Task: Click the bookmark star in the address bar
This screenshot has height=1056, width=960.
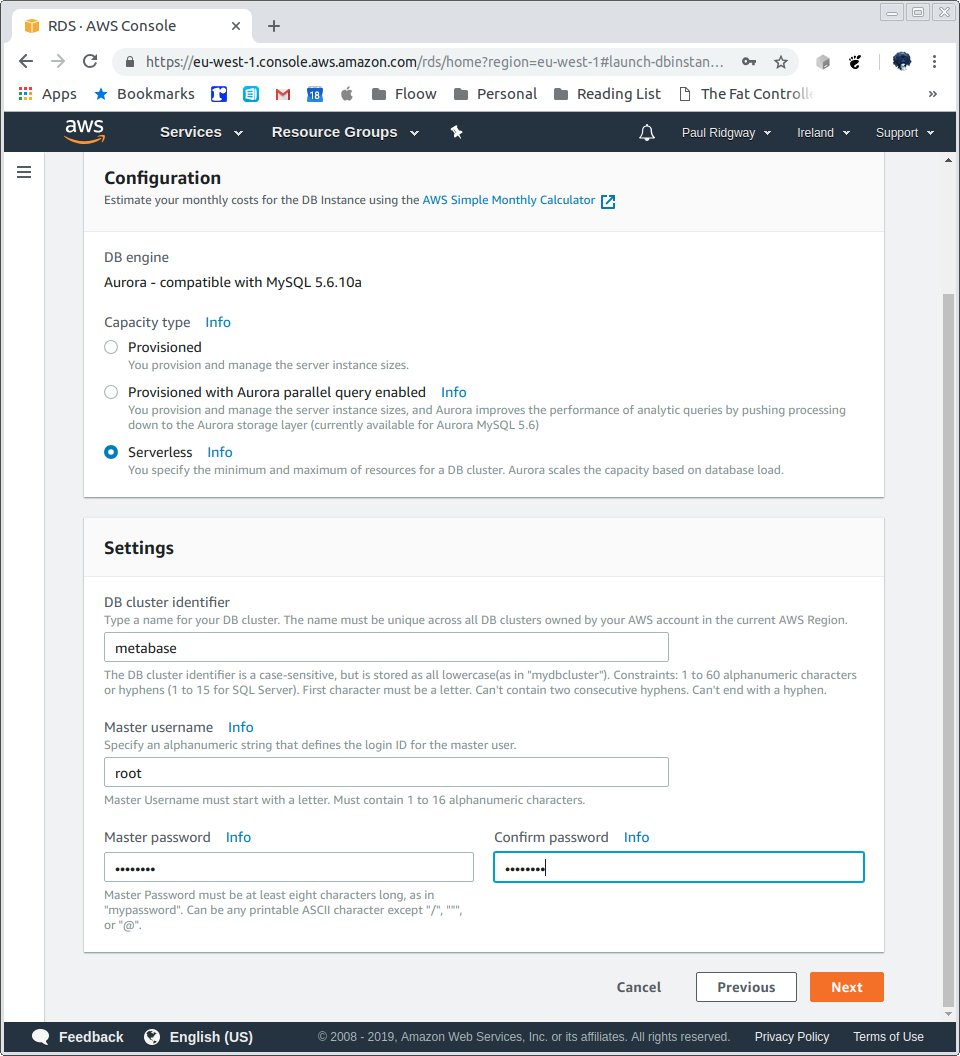Action: (781, 61)
